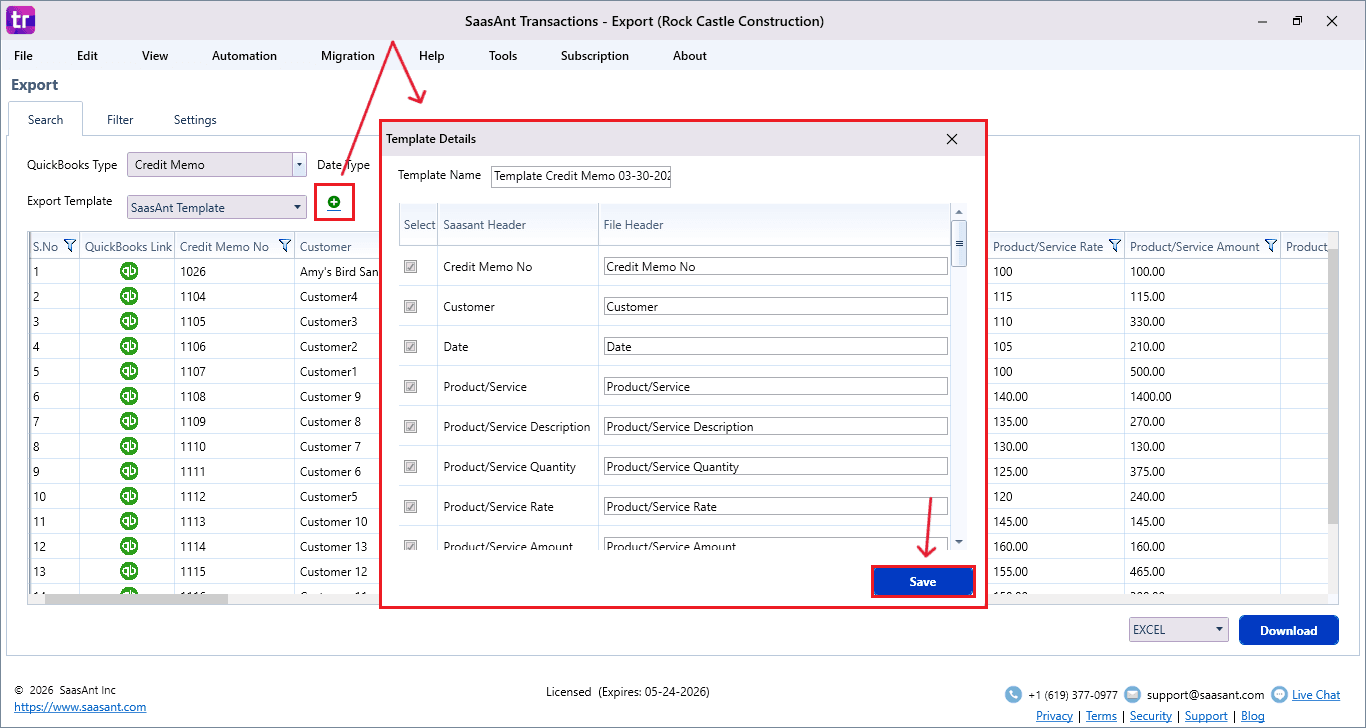Click the Product/Service Amount filter icon
1366x728 pixels.
pos(1270,246)
